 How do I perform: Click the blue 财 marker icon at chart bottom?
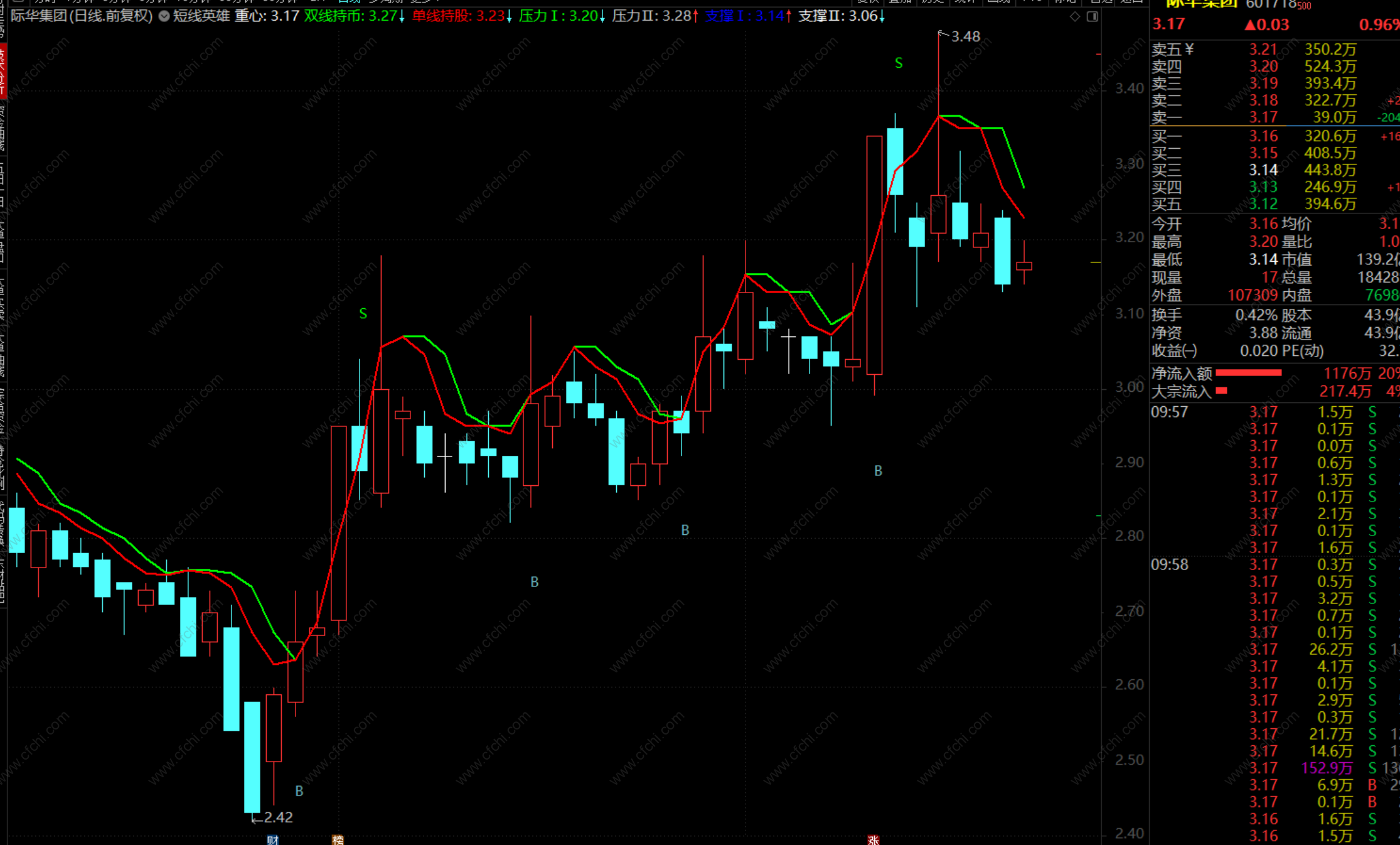pos(272,840)
